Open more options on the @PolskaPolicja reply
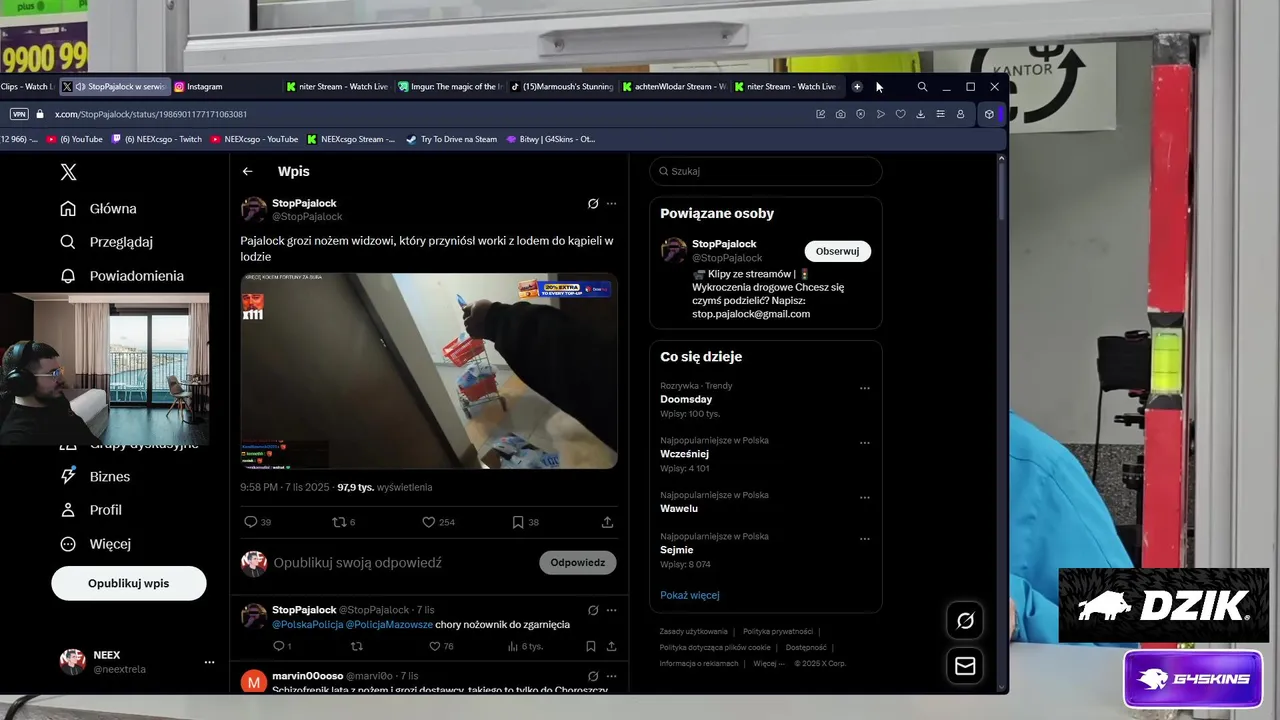This screenshot has width=1280, height=720. coord(611,610)
